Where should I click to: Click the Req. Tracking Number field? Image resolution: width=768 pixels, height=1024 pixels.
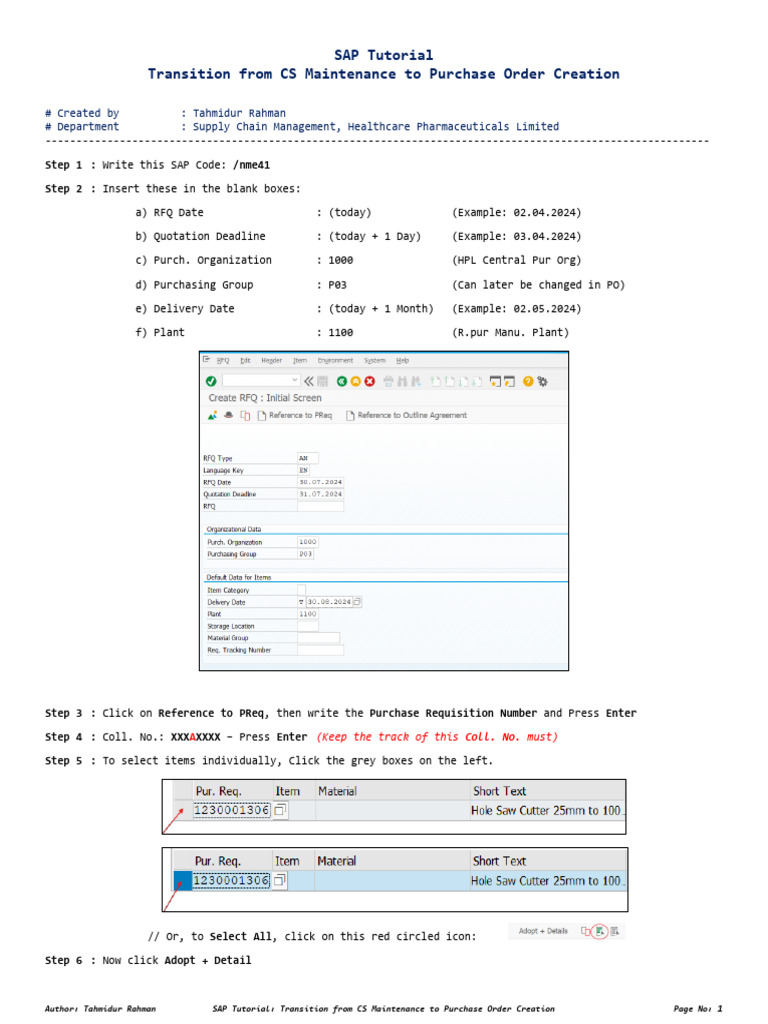pyautogui.click(x=321, y=650)
